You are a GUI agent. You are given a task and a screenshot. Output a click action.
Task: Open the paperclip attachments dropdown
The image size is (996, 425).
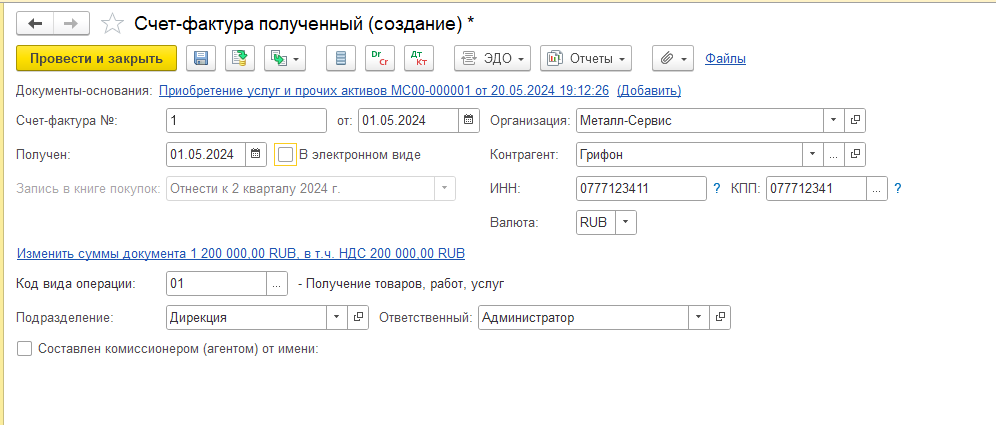pyautogui.click(x=673, y=58)
